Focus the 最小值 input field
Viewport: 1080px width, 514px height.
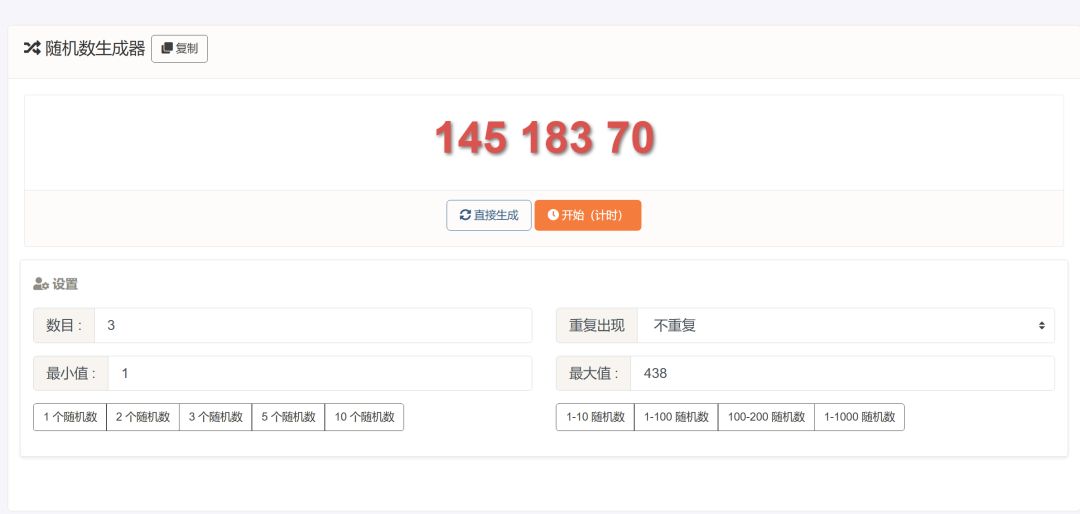(320, 373)
